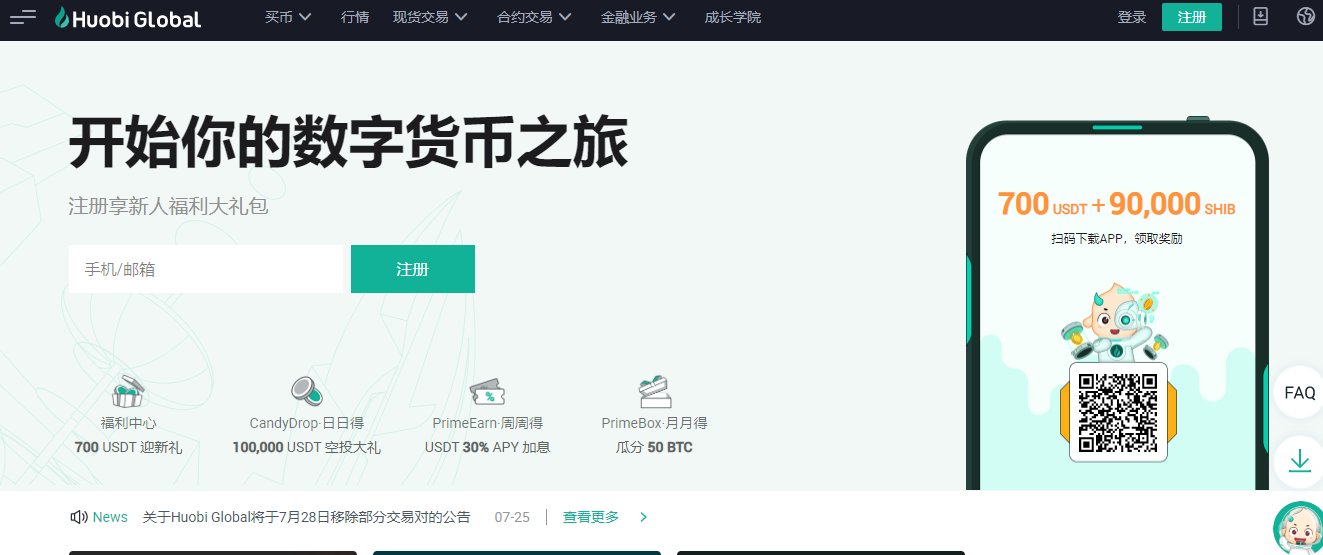Open the hamburger side menu icon

tap(23, 17)
